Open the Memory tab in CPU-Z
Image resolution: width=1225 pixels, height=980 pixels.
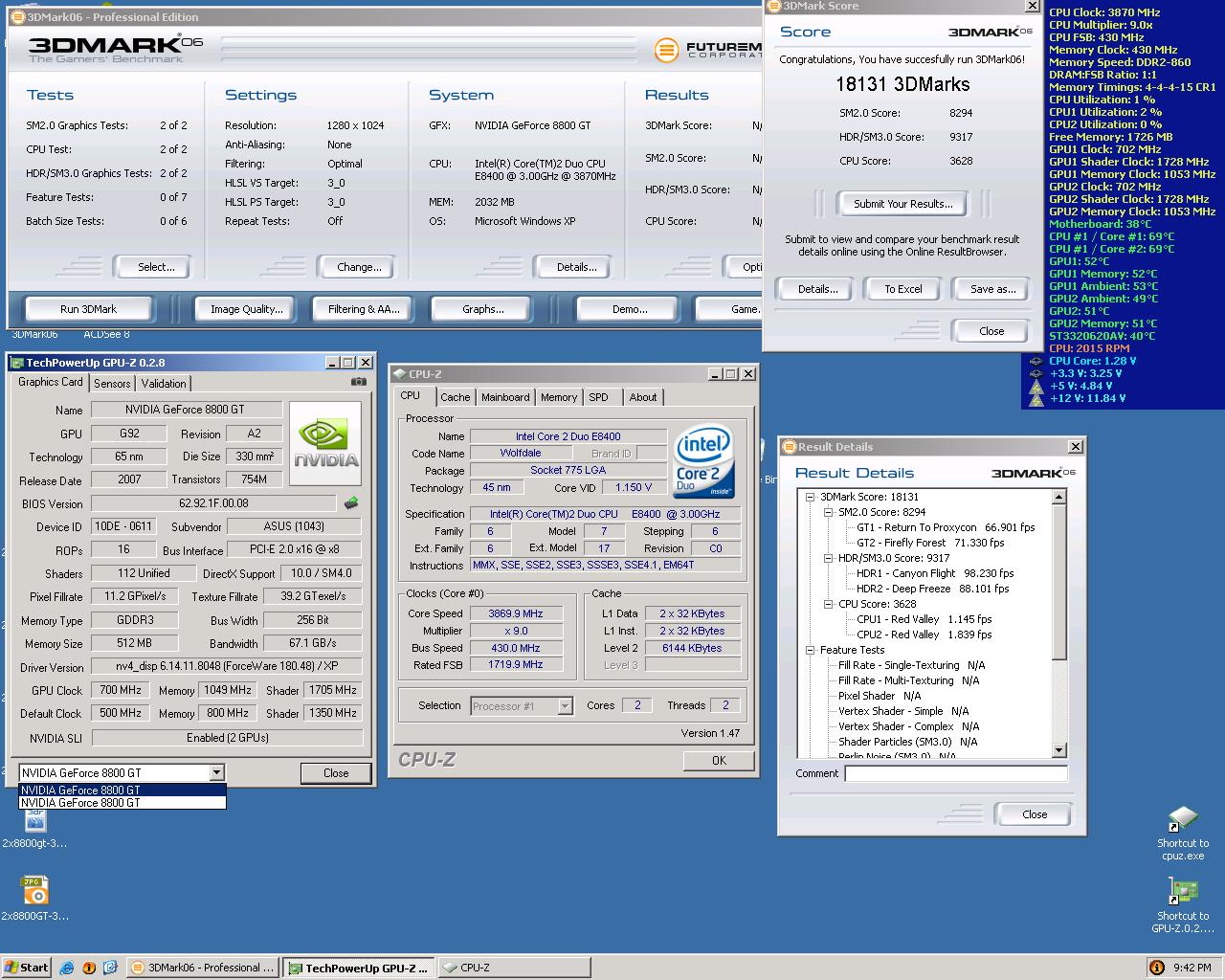pyautogui.click(x=559, y=397)
